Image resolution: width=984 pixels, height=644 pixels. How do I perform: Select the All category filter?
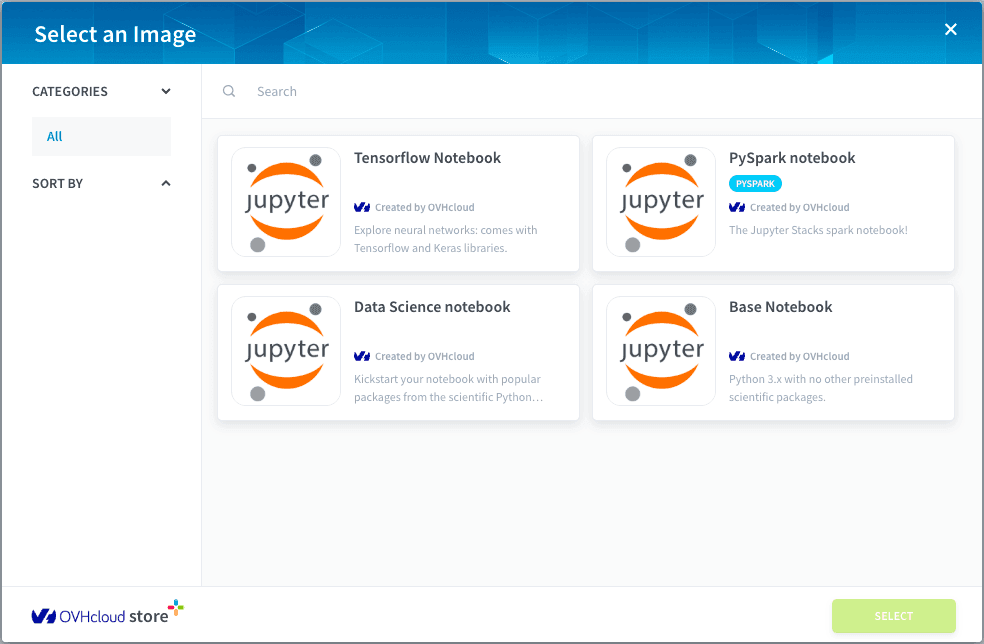[x=101, y=136]
